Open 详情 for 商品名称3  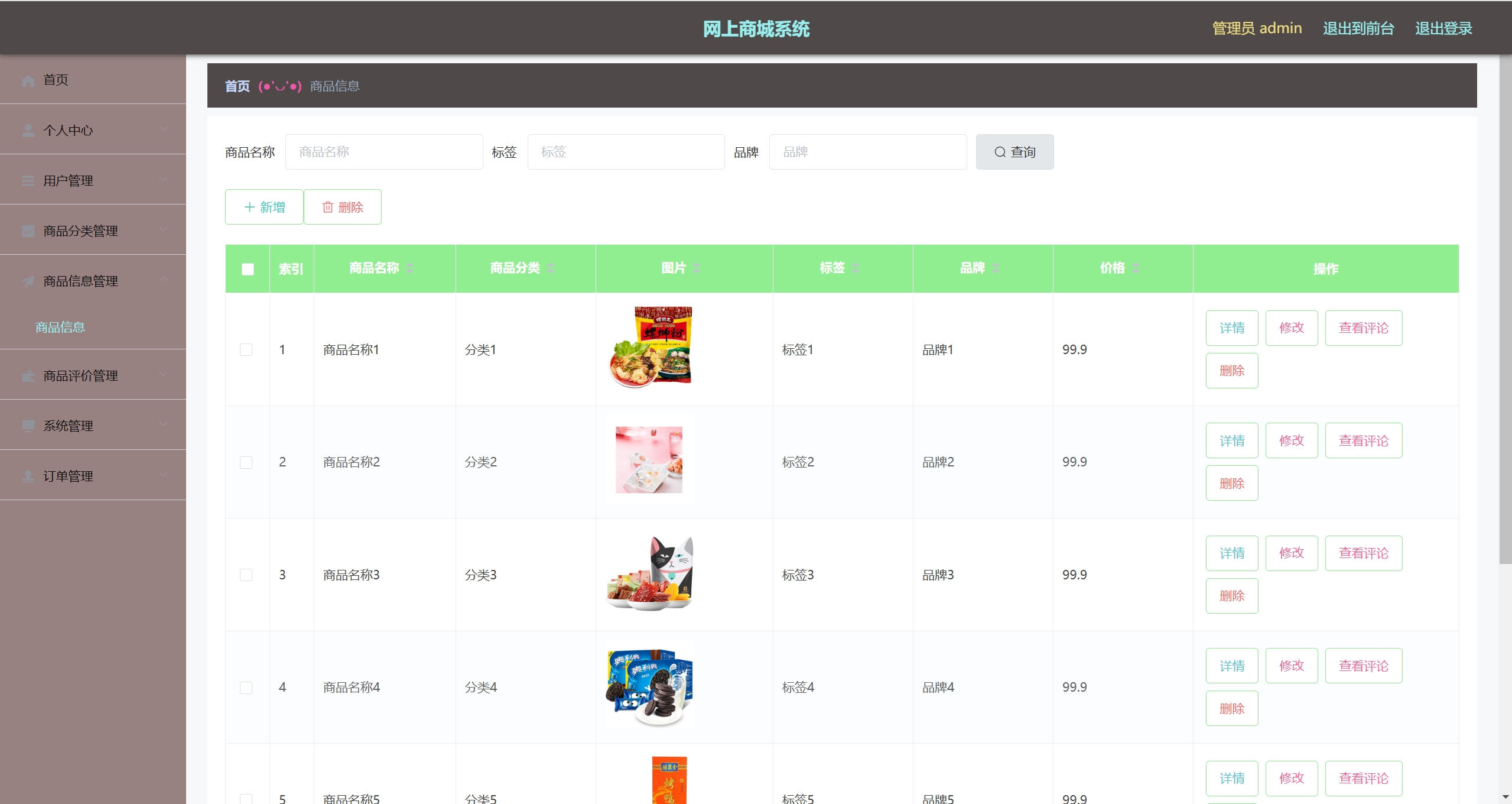coord(1232,553)
